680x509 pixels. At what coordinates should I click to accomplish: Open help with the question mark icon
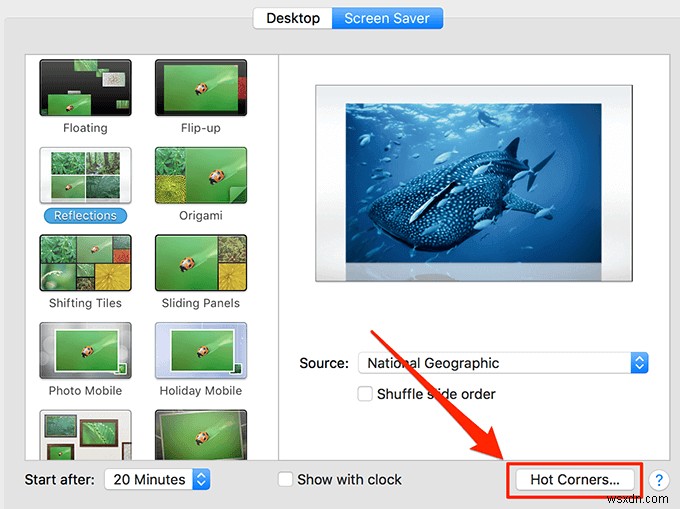[x=659, y=480]
